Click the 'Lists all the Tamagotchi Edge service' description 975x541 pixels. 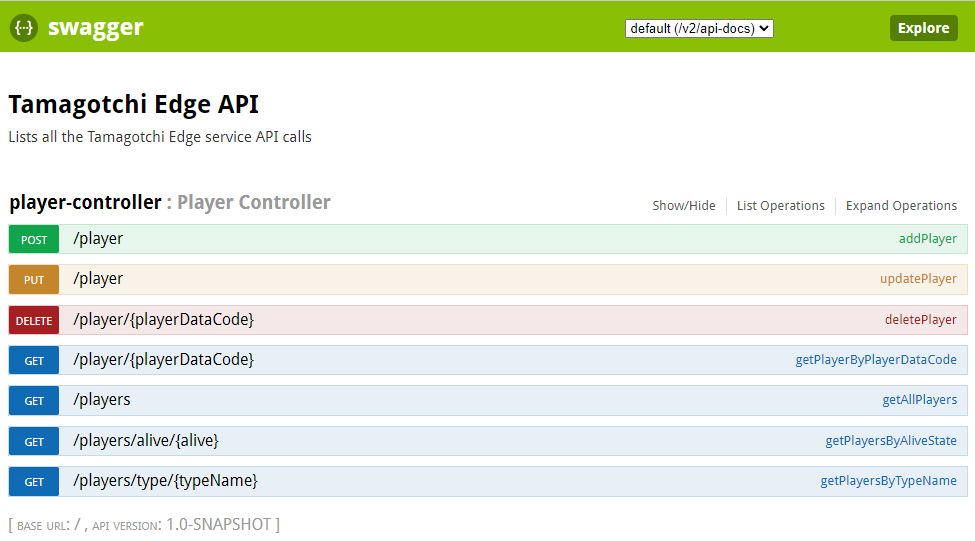coord(160,137)
